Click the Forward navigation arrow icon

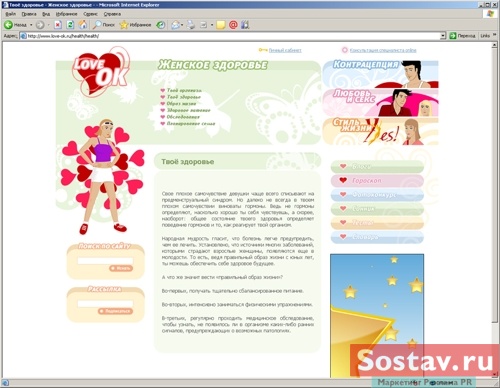point(40,25)
